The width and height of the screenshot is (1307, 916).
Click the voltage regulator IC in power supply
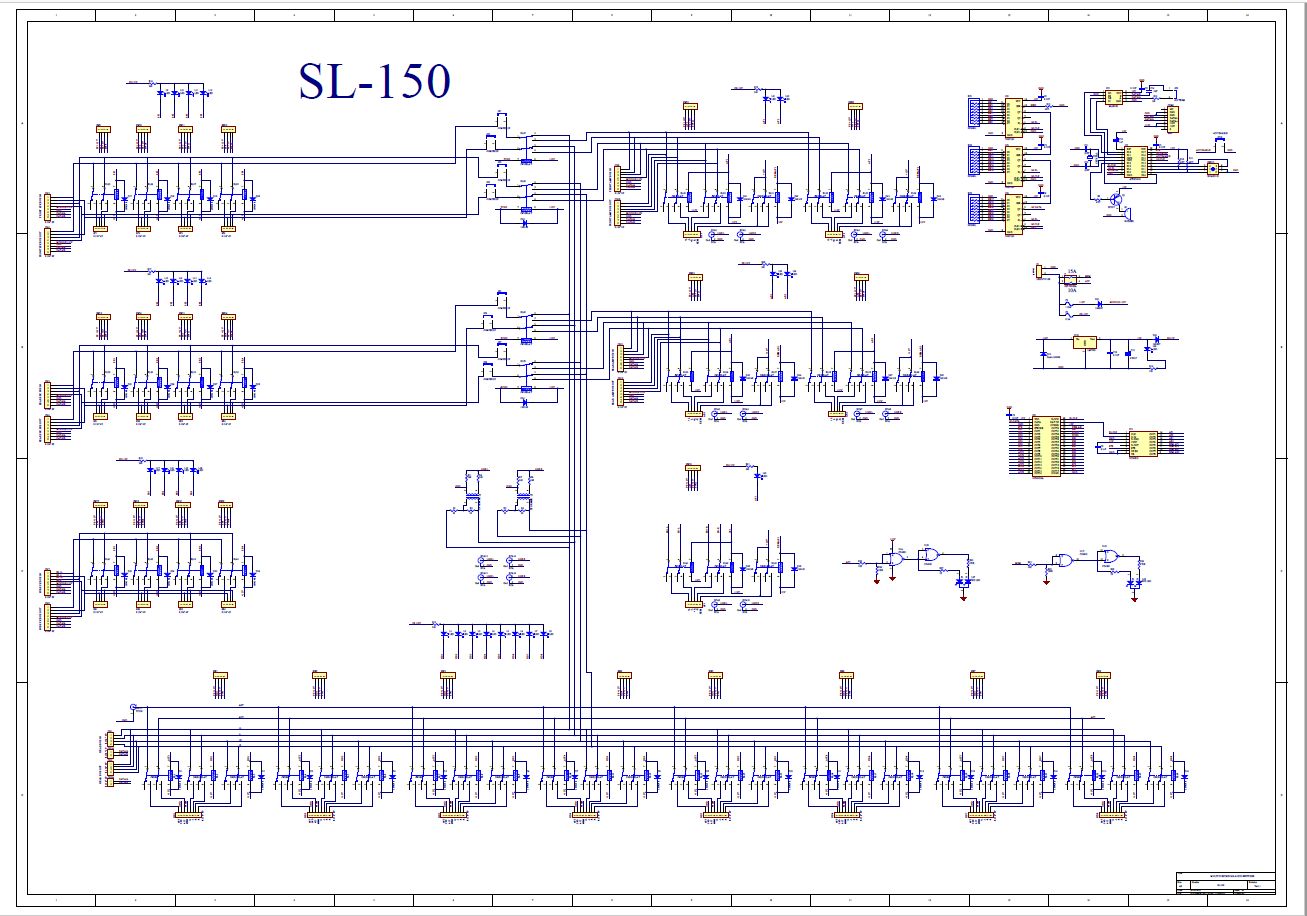tap(1084, 342)
